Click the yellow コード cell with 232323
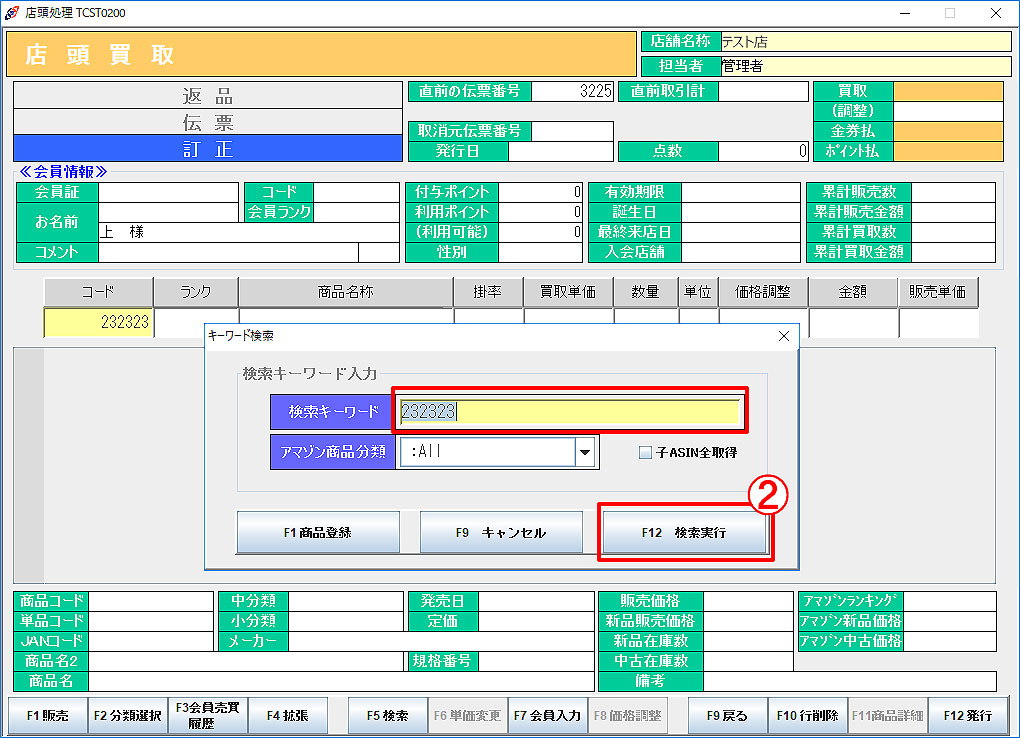This screenshot has height=738, width=1020. point(98,323)
